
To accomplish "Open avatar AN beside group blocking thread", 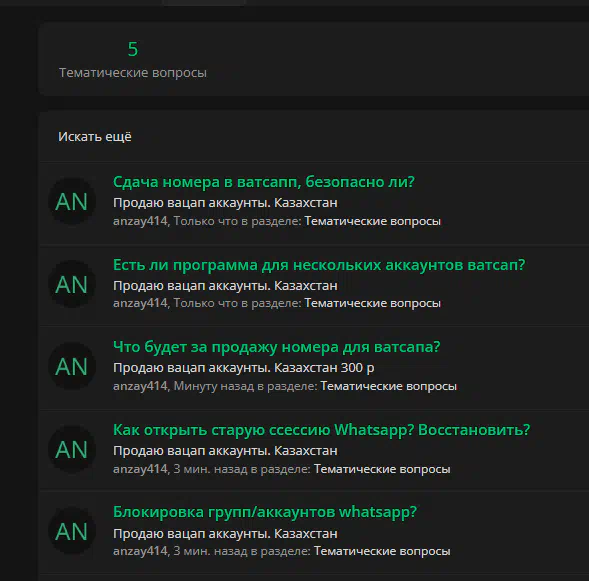I will click(72, 531).
